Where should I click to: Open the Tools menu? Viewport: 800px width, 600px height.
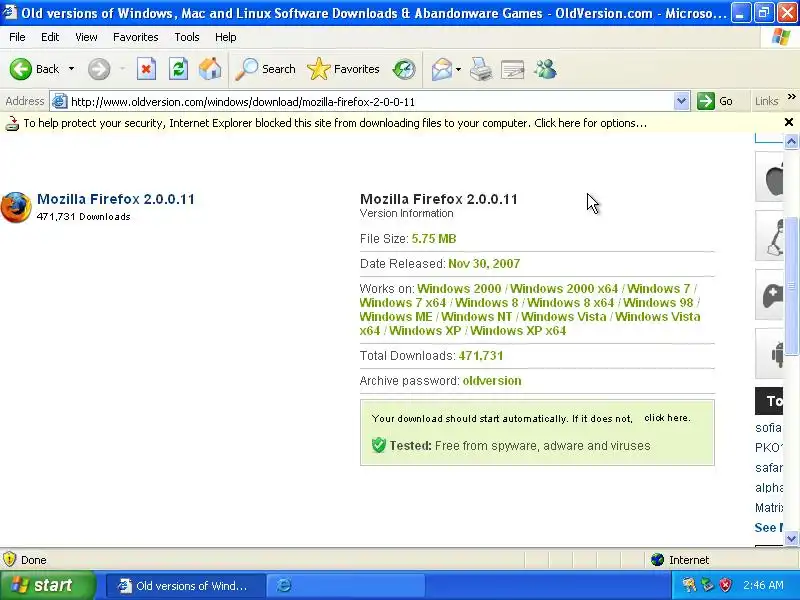point(186,37)
